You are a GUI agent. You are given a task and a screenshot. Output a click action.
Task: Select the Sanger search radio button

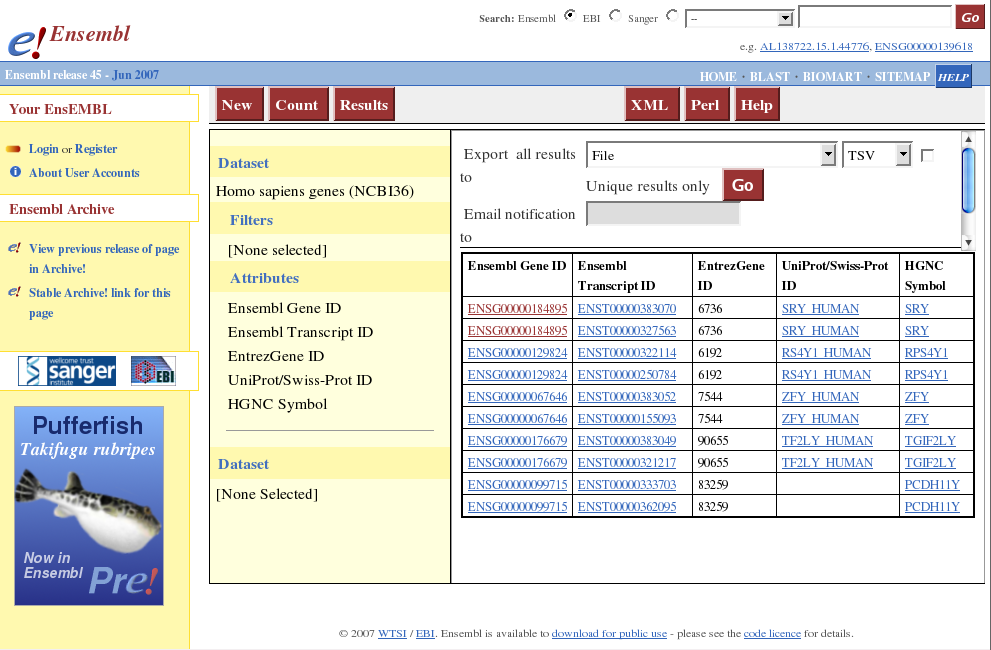671,16
